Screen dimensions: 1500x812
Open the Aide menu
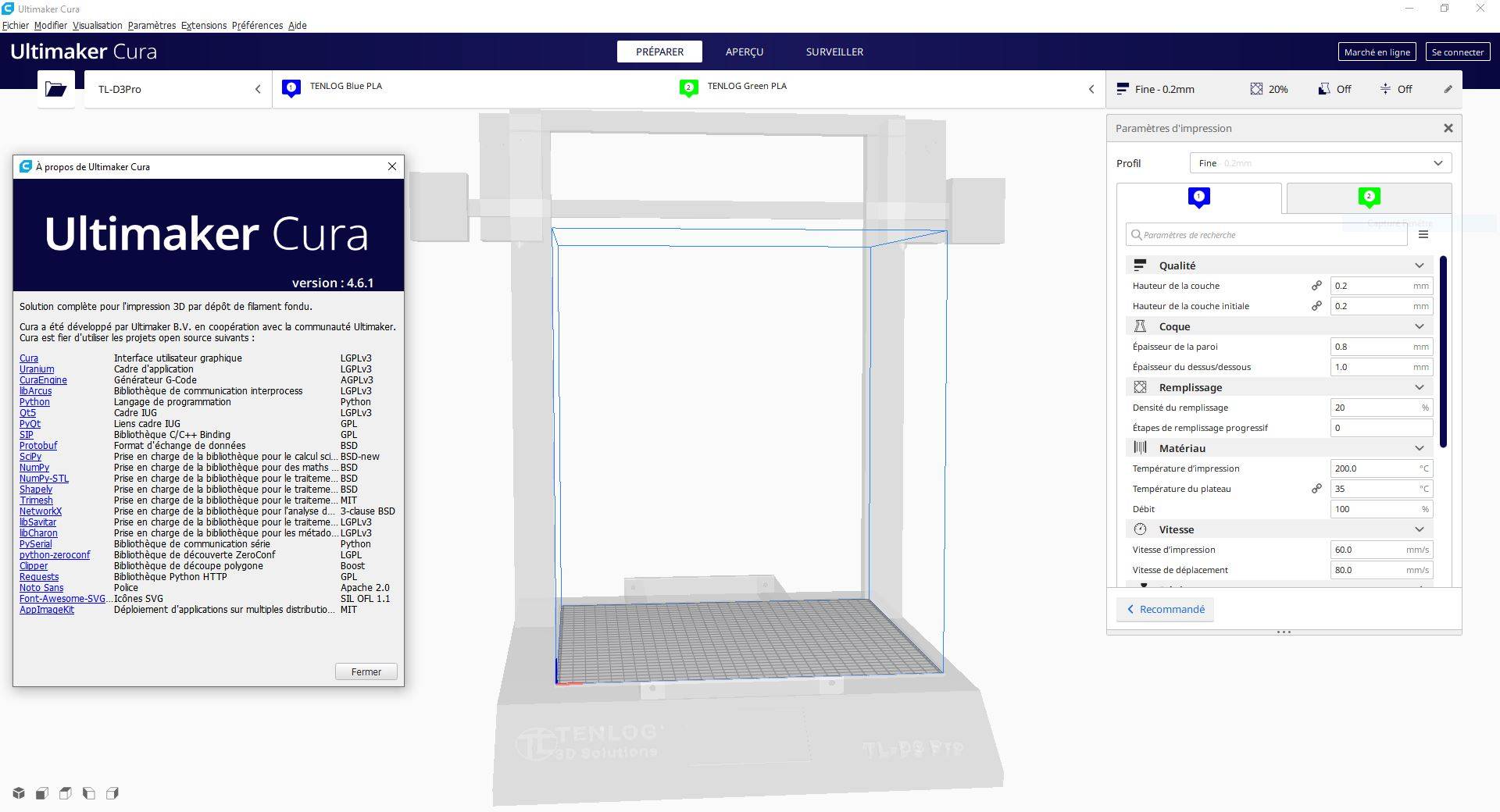tap(297, 25)
